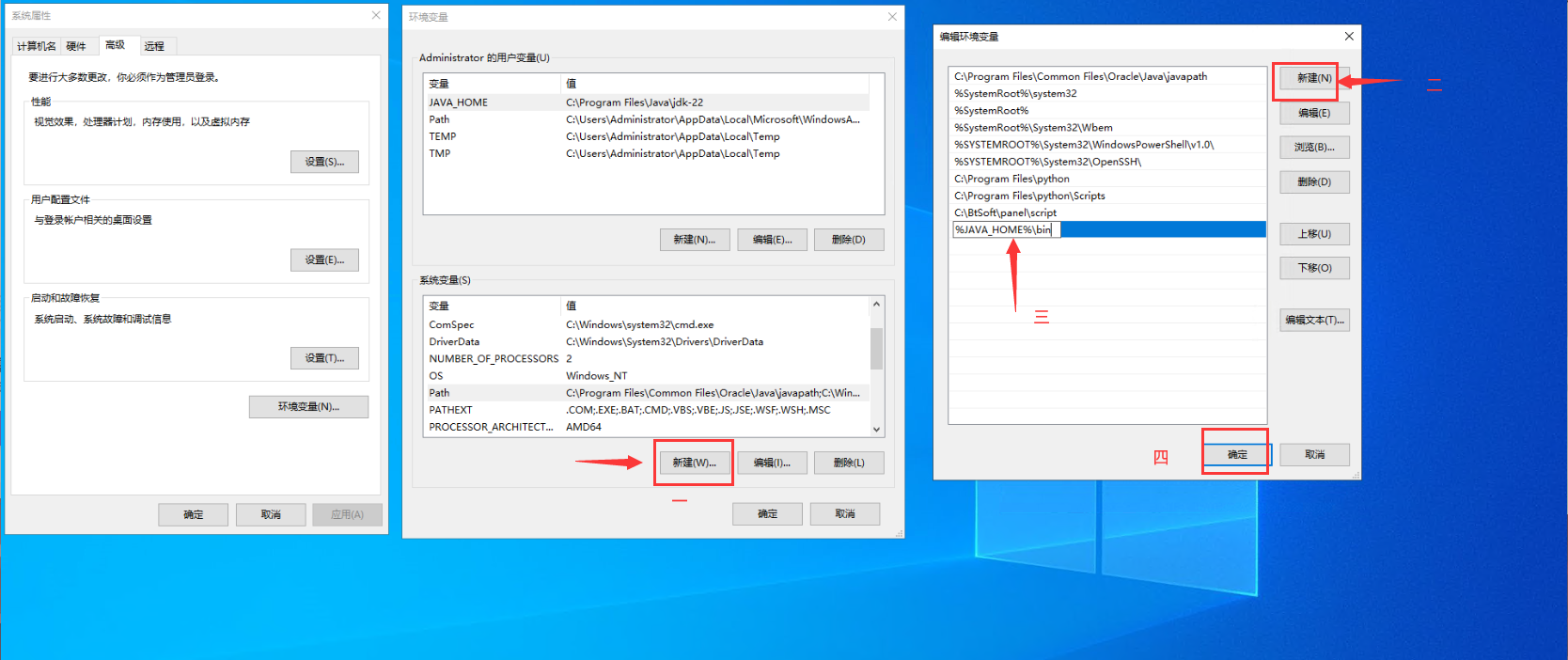This screenshot has height=660, width=1568.
Task: Click 浏览(B)... button
Action: pos(1313,148)
